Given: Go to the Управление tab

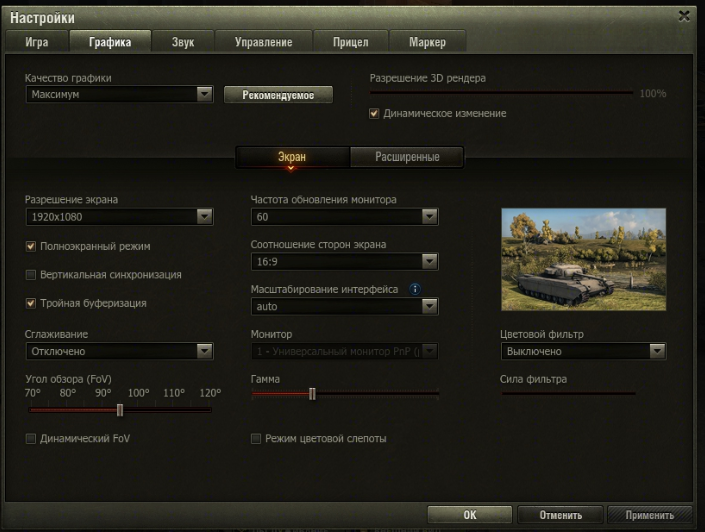Looking at the screenshot, I should 263,42.
